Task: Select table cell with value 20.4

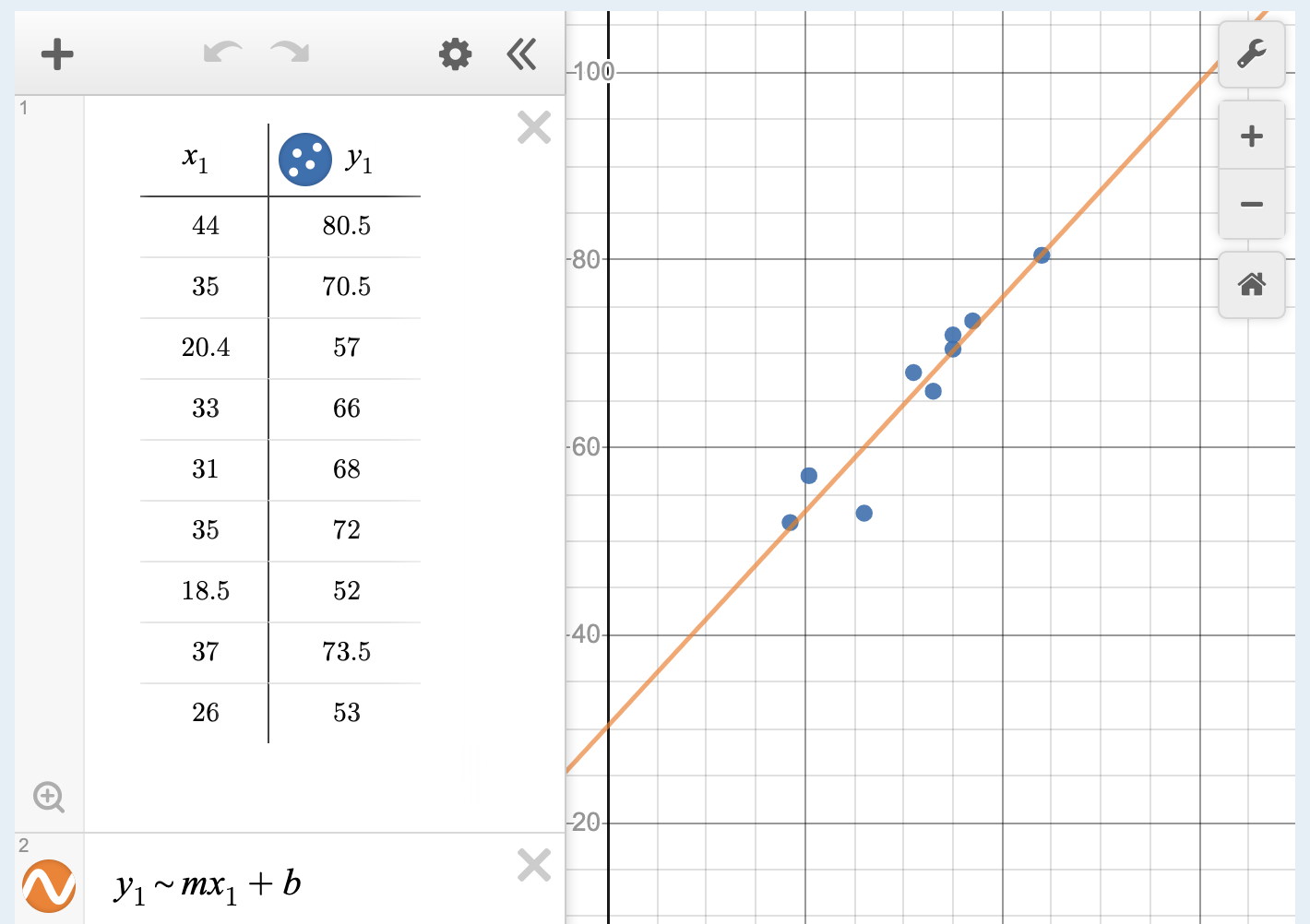Action: click(x=205, y=348)
